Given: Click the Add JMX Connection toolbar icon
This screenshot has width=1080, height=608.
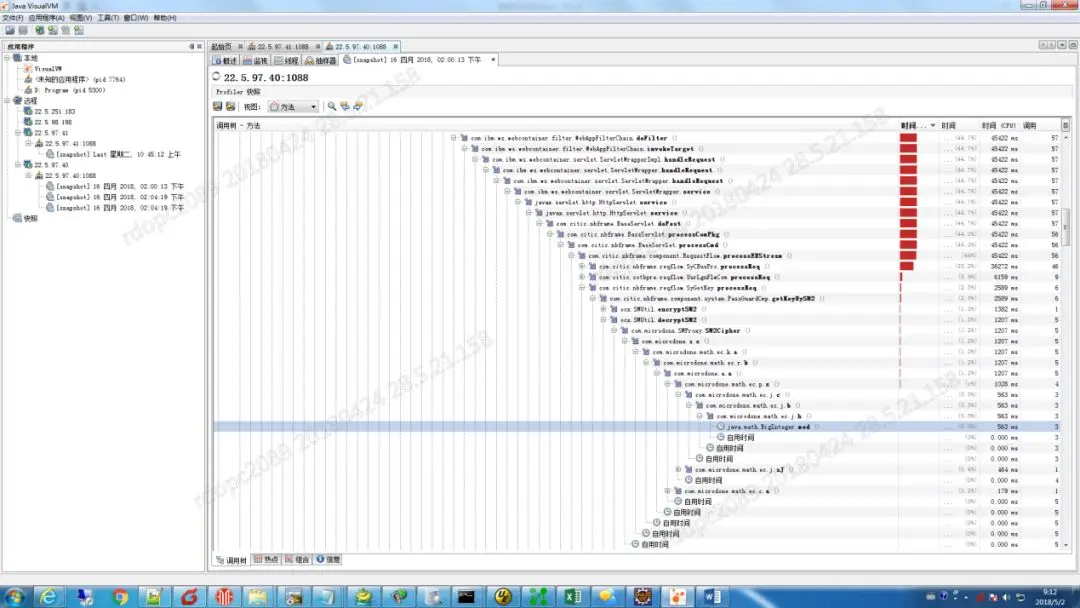Looking at the screenshot, I should [x=52, y=30].
